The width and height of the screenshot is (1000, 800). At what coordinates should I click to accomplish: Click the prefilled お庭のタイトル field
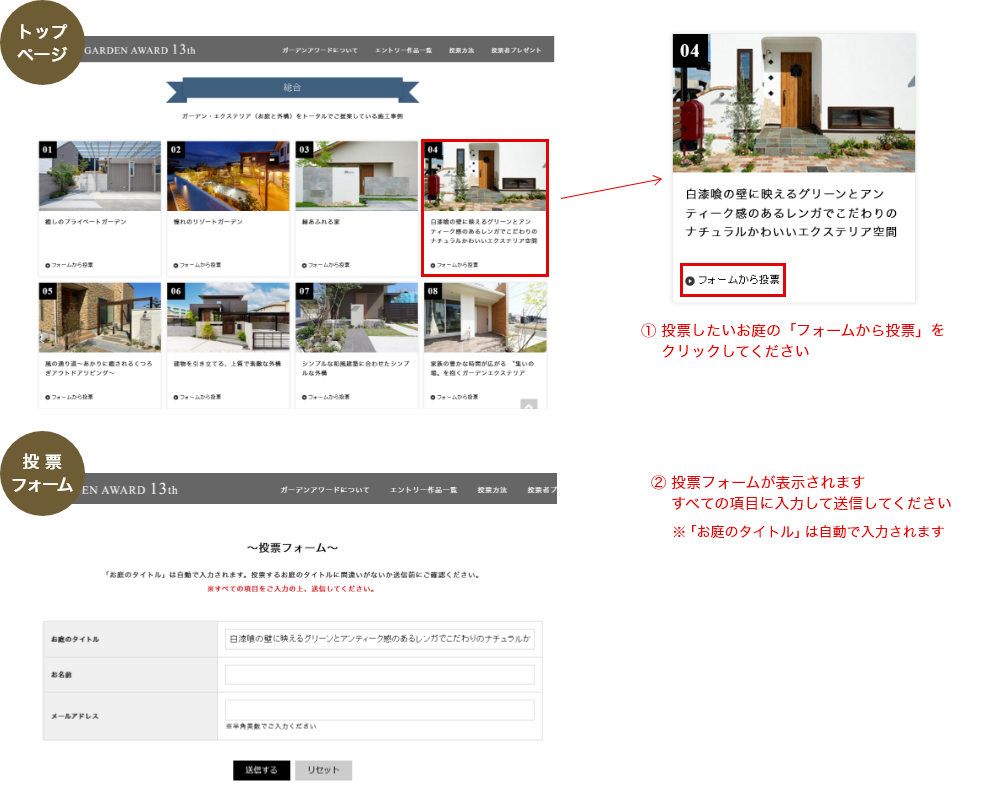(379, 639)
